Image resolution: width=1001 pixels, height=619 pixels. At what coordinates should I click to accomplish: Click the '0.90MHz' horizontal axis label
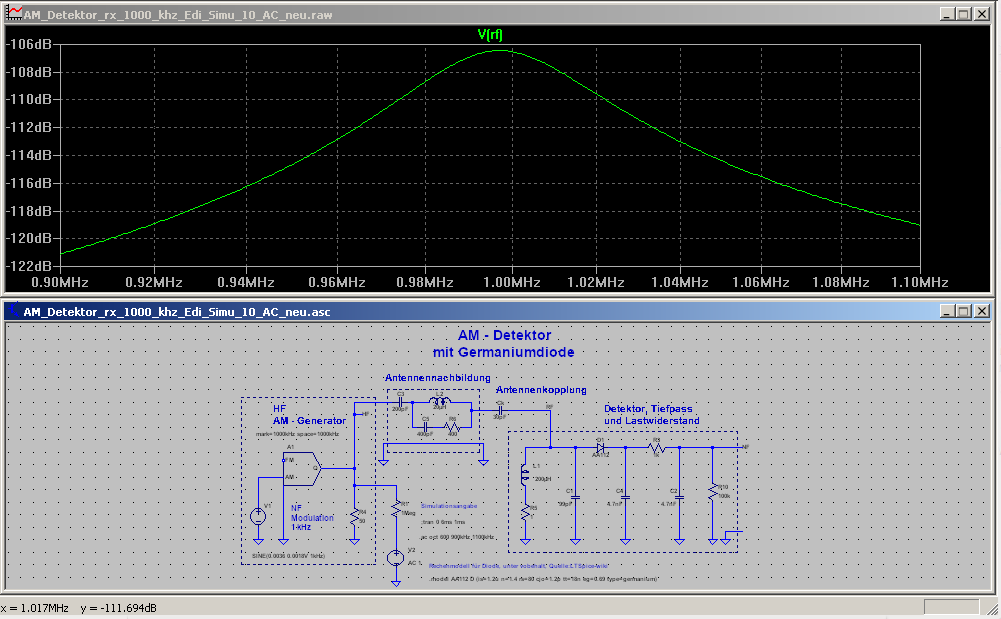[60, 282]
